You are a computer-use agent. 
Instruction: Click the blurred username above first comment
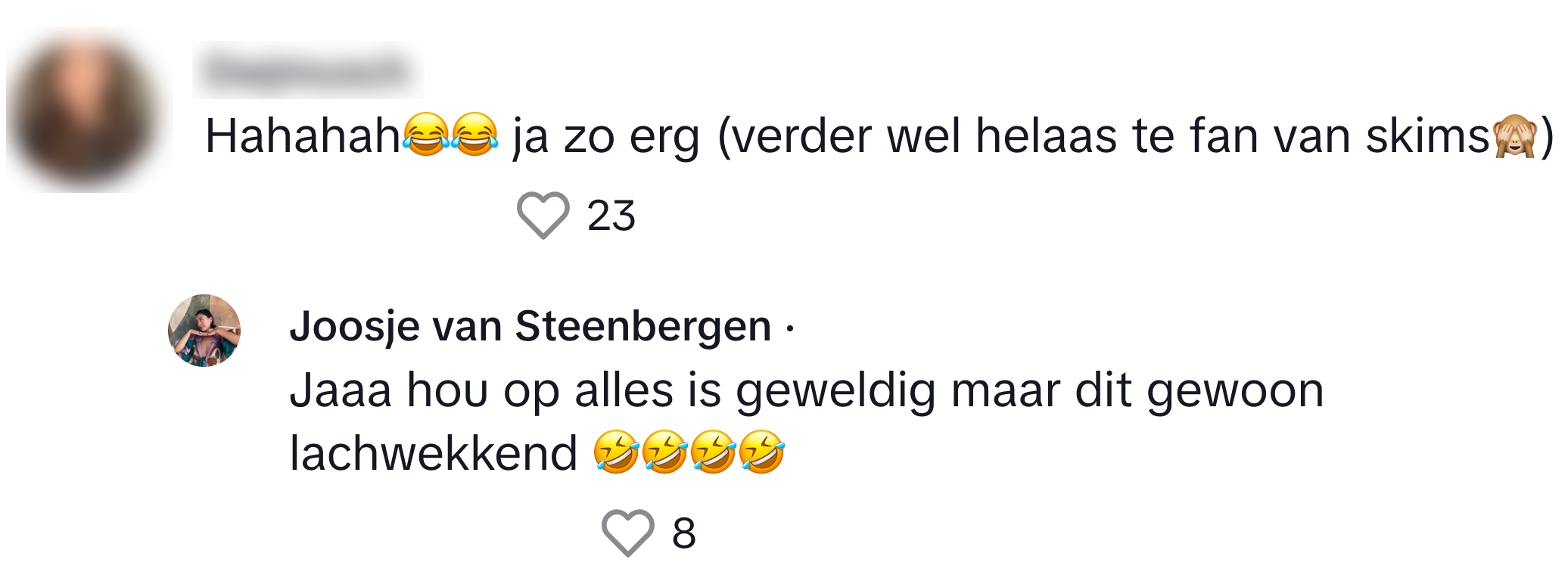pos(307,70)
